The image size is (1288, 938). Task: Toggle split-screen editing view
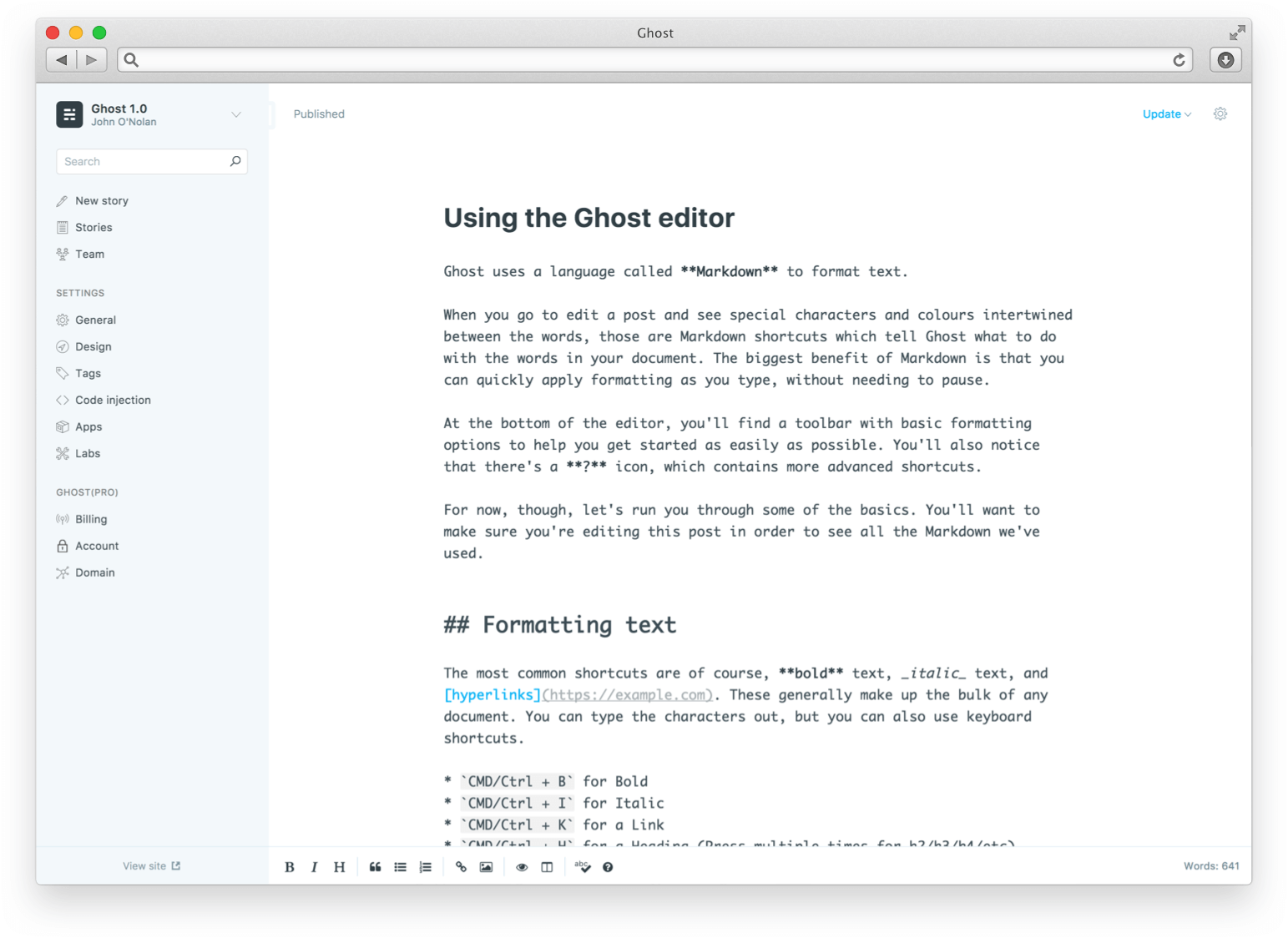coord(547,867)
